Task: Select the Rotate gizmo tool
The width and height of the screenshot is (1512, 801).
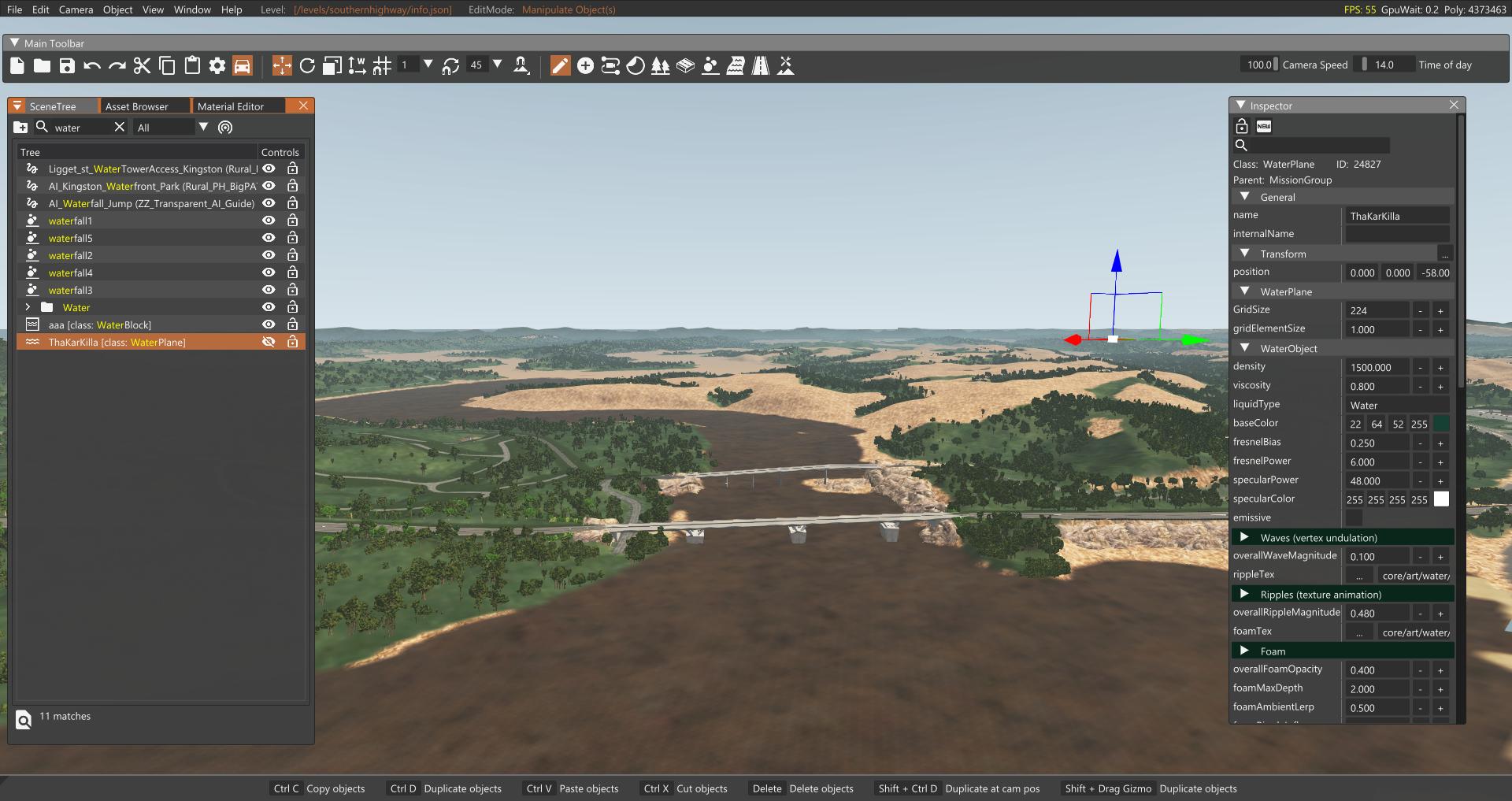Action: point(307,66)
